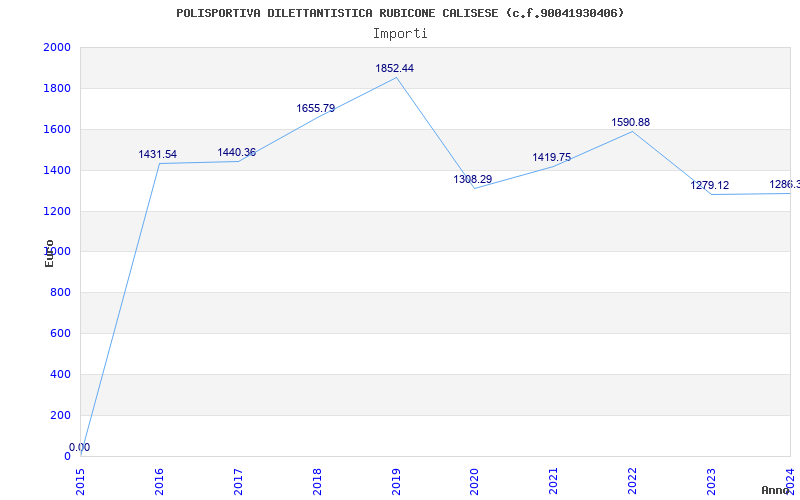Select the 1655.79 data label
The width and height of the screenshot is (800, 500).
[316, 109]
